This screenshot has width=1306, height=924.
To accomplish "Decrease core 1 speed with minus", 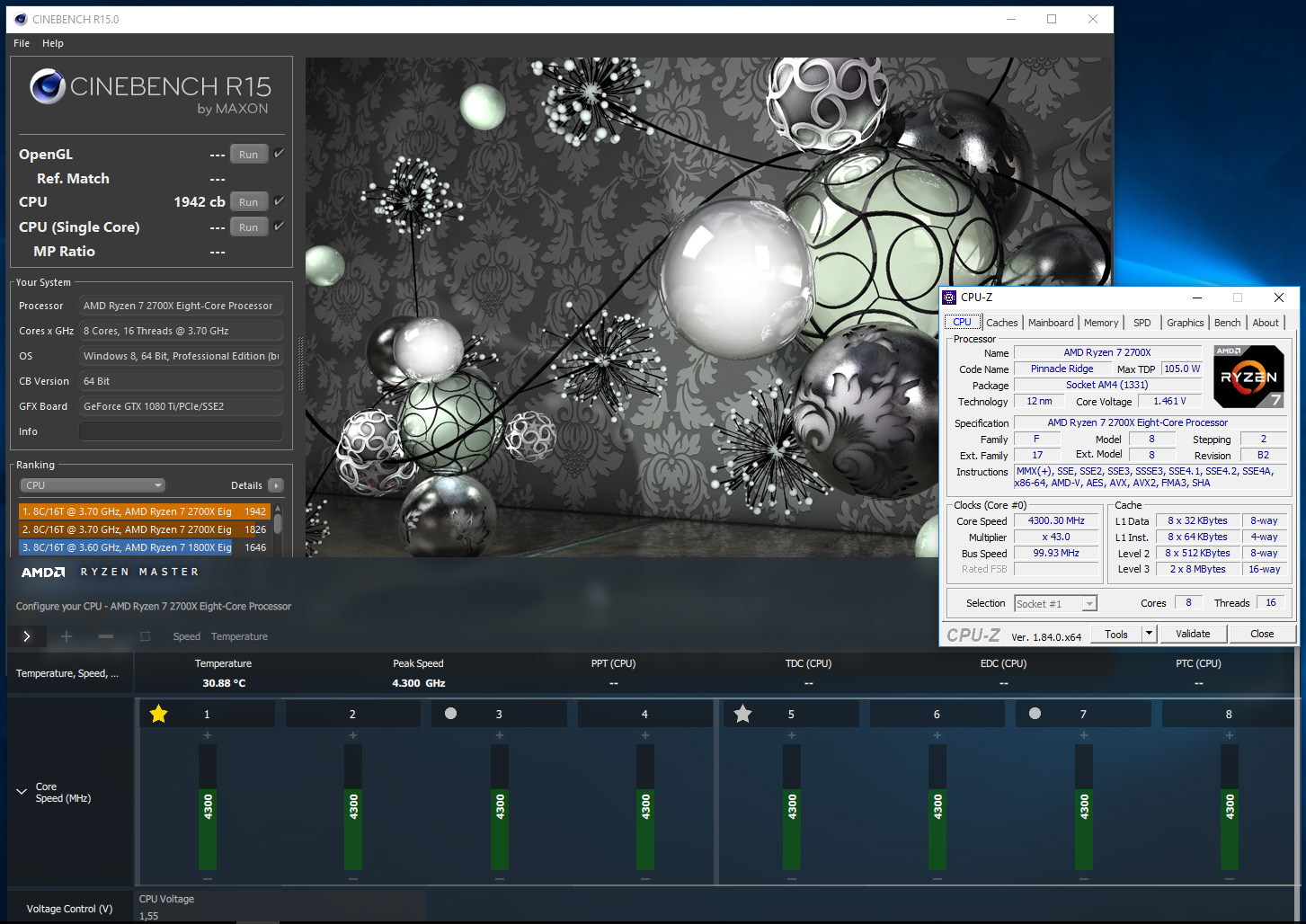I will pyautogui.click(x=208, y=878).
